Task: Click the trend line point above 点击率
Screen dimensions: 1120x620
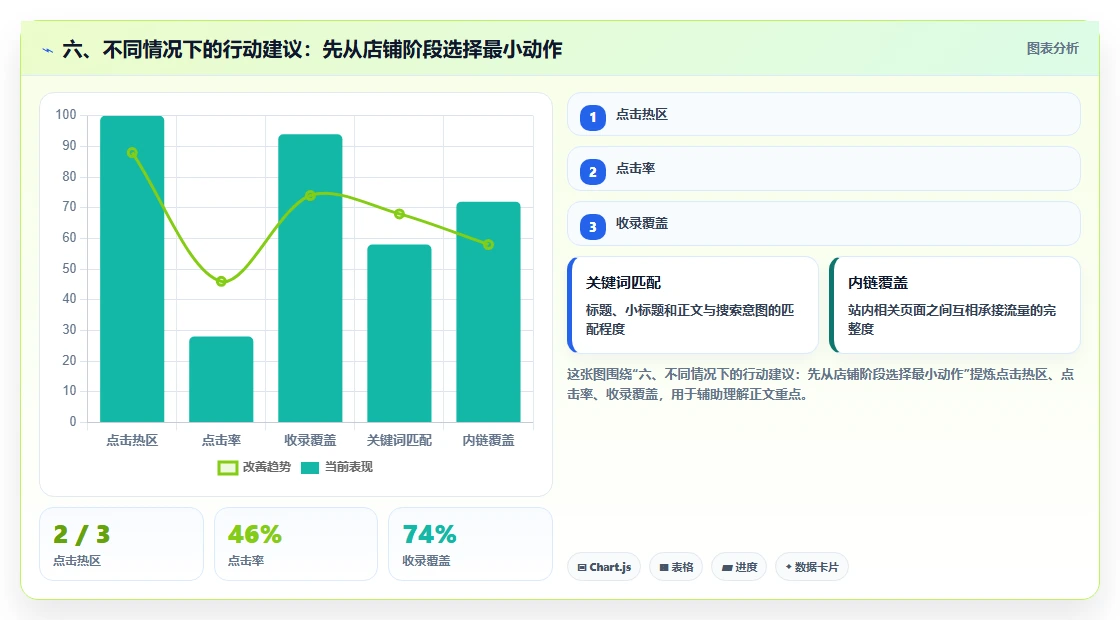Action: click(221, 281)
